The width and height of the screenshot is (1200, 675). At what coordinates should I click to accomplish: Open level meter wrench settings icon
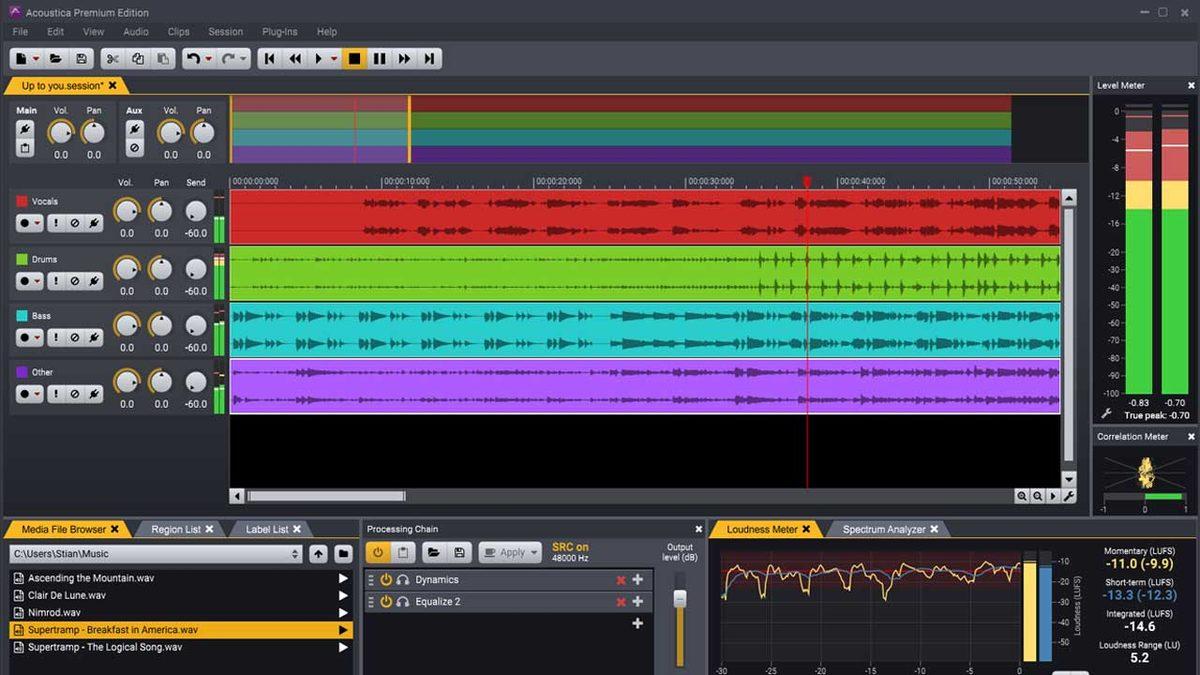[1107, 414]
